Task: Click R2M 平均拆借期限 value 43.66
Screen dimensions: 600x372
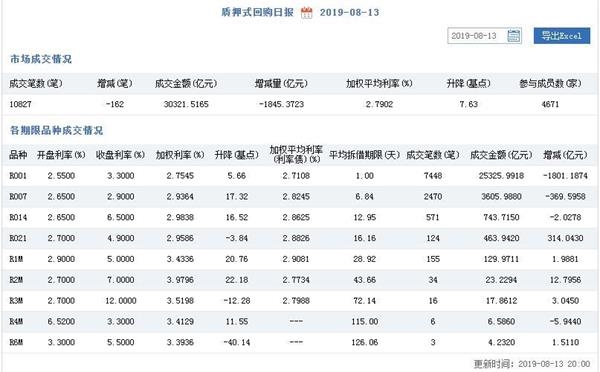Action: coord(364,280)
